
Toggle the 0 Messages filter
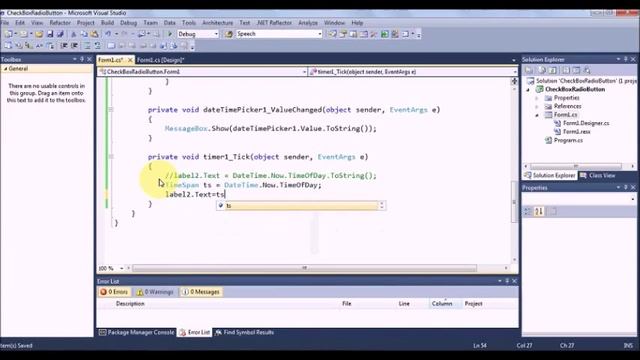[x=201, y=292]
